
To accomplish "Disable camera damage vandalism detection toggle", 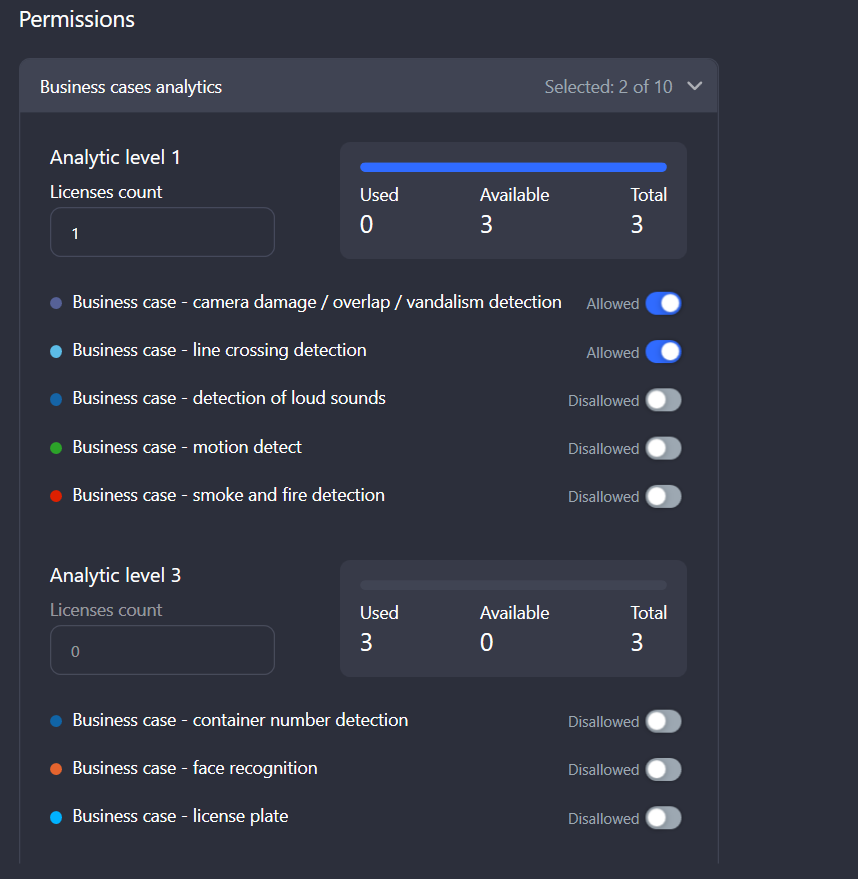I will (x=663, y=303).
